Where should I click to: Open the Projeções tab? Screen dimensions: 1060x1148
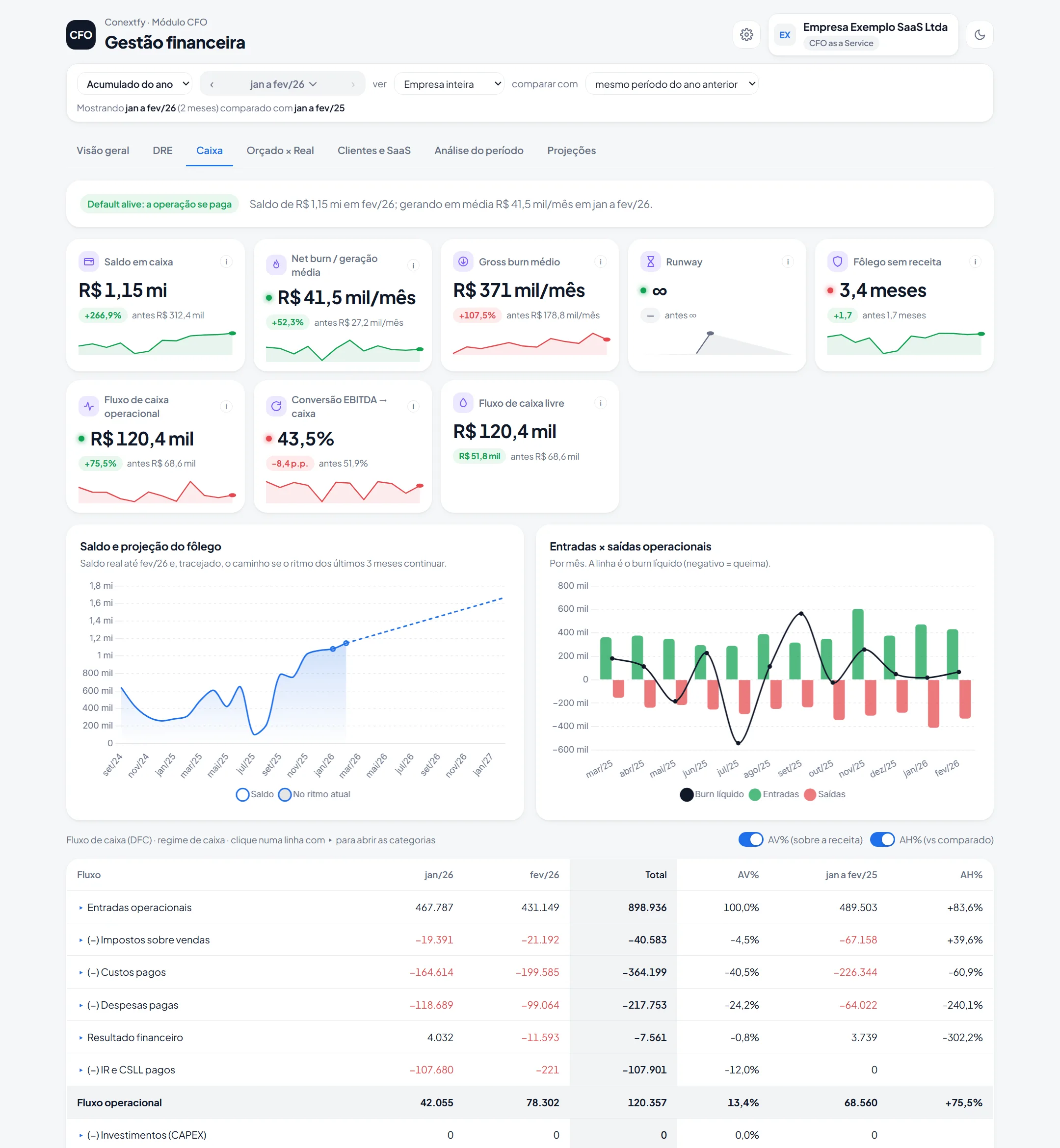coord(571,150)
